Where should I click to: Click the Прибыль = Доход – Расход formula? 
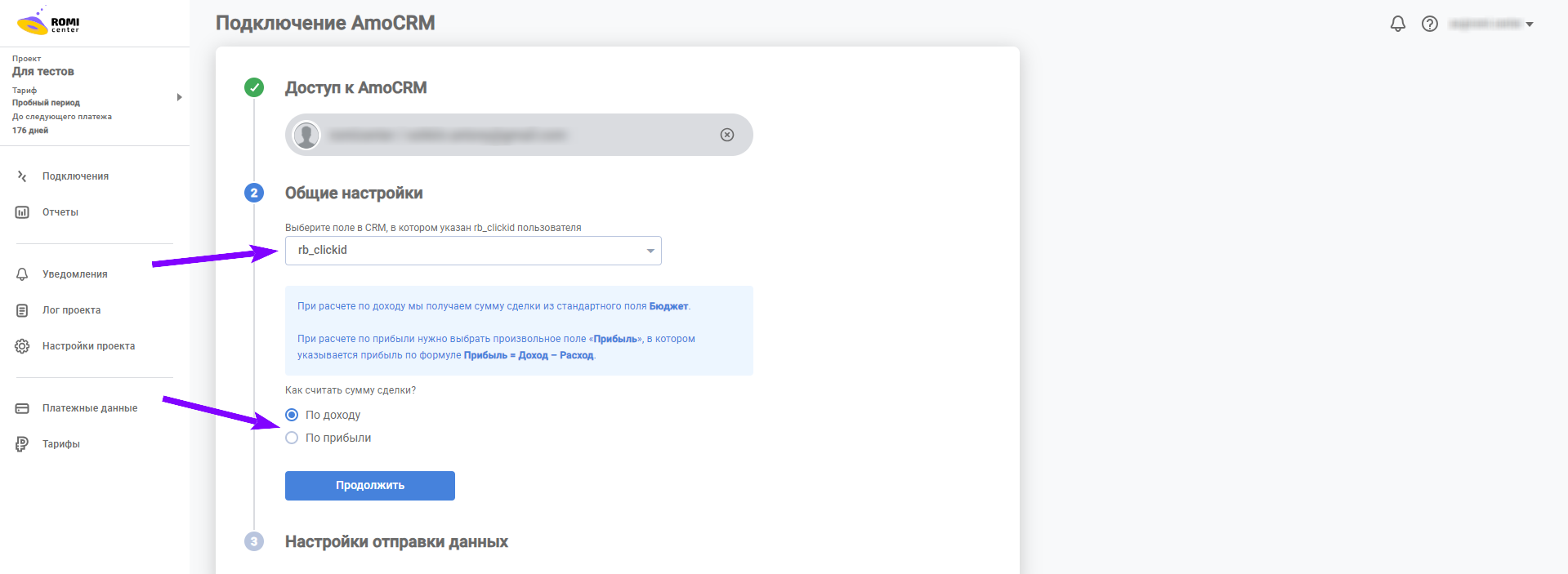coord(529,355)
